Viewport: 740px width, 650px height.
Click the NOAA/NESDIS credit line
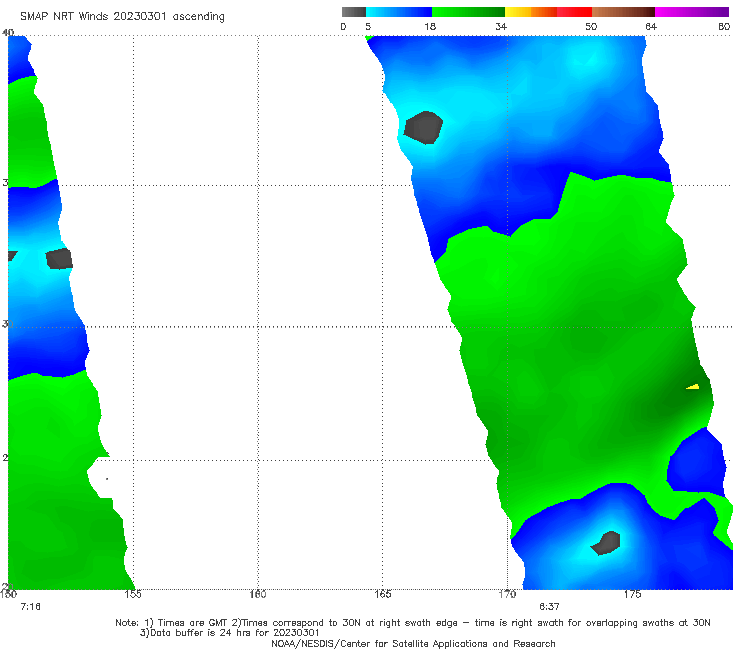point(413,643)
